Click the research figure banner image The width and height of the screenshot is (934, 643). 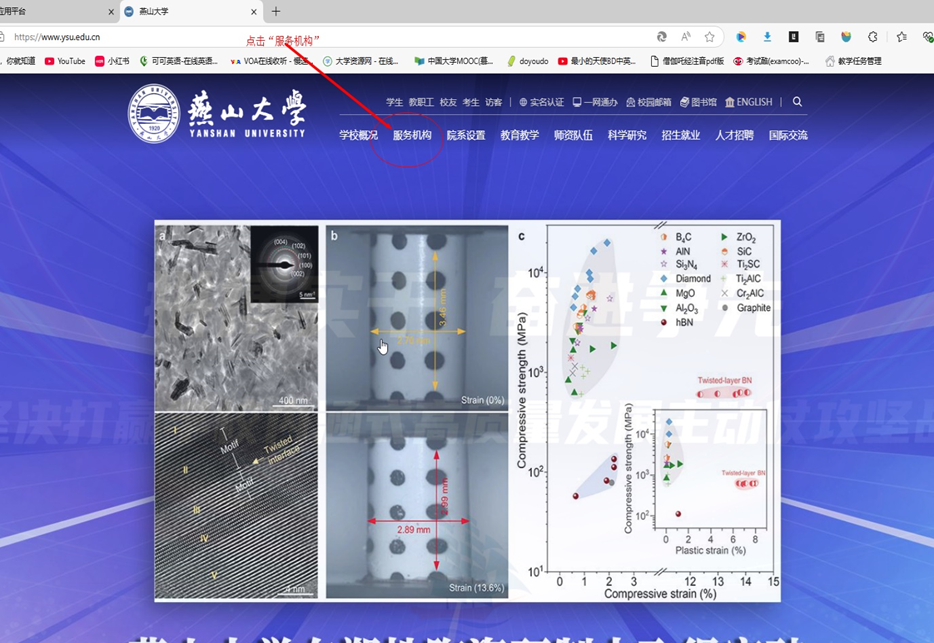[468, 411]
